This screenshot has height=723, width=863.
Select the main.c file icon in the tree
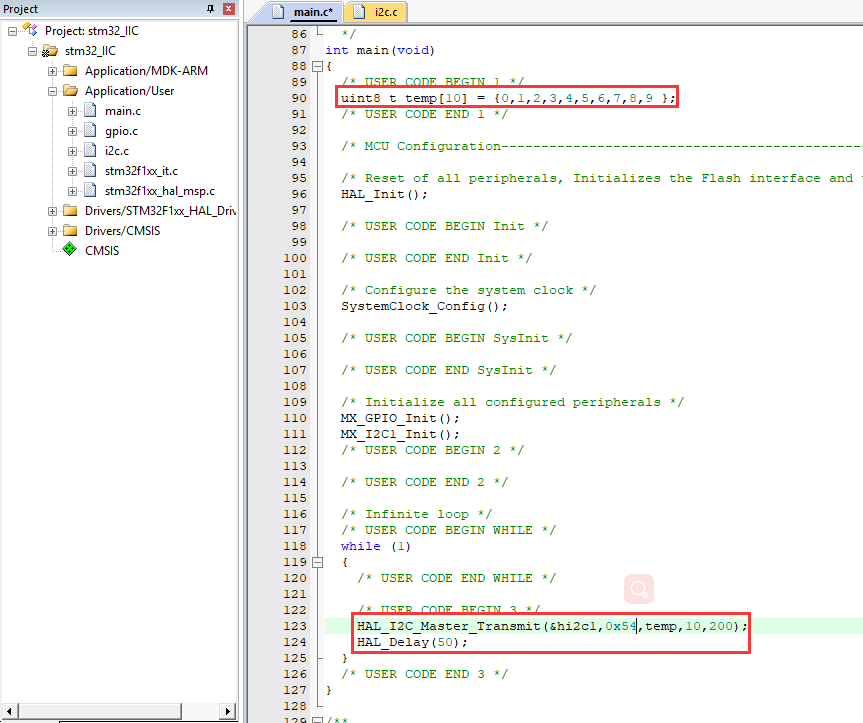[90, 111]
